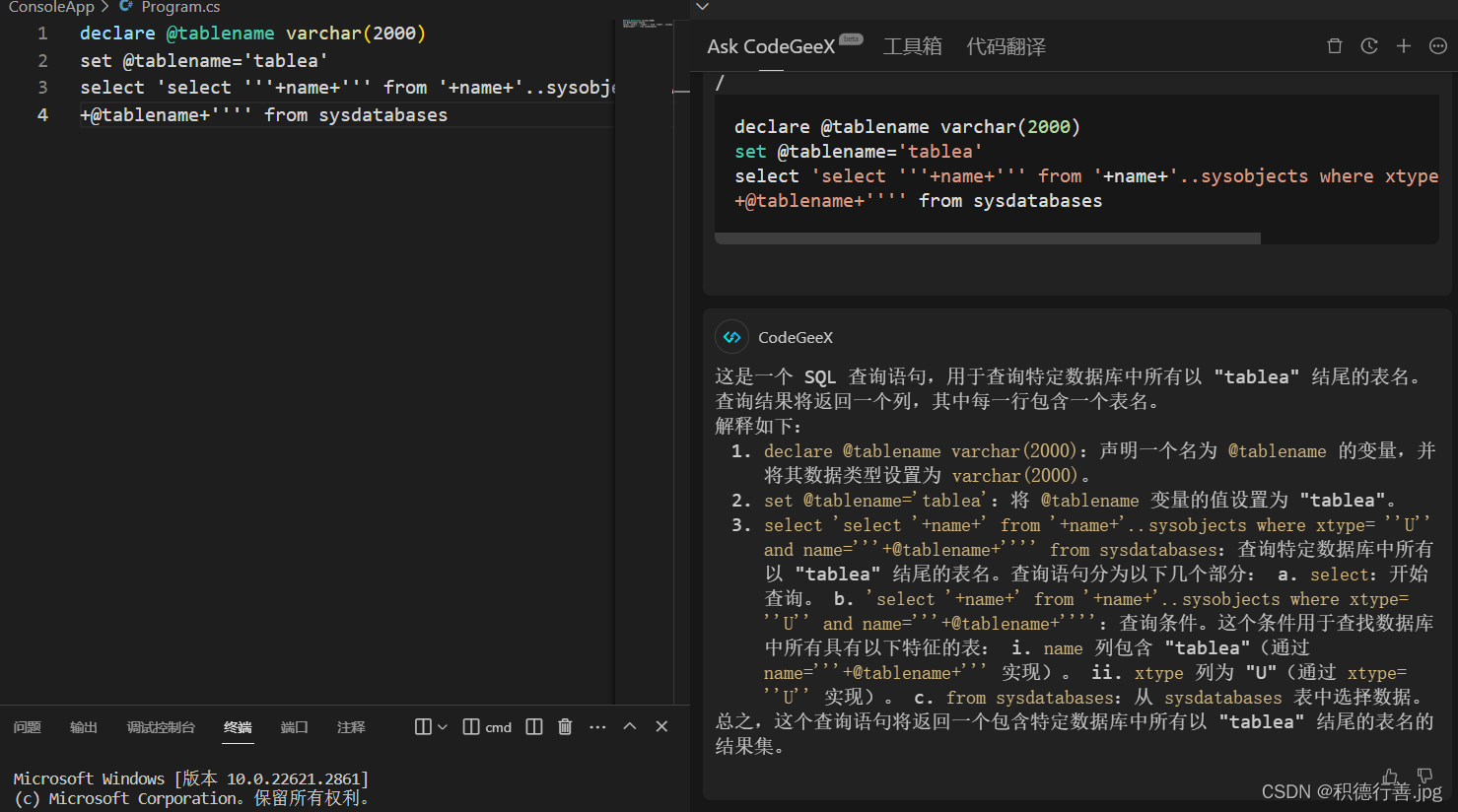Click the ConsoleApp breadcrumb

51,7
